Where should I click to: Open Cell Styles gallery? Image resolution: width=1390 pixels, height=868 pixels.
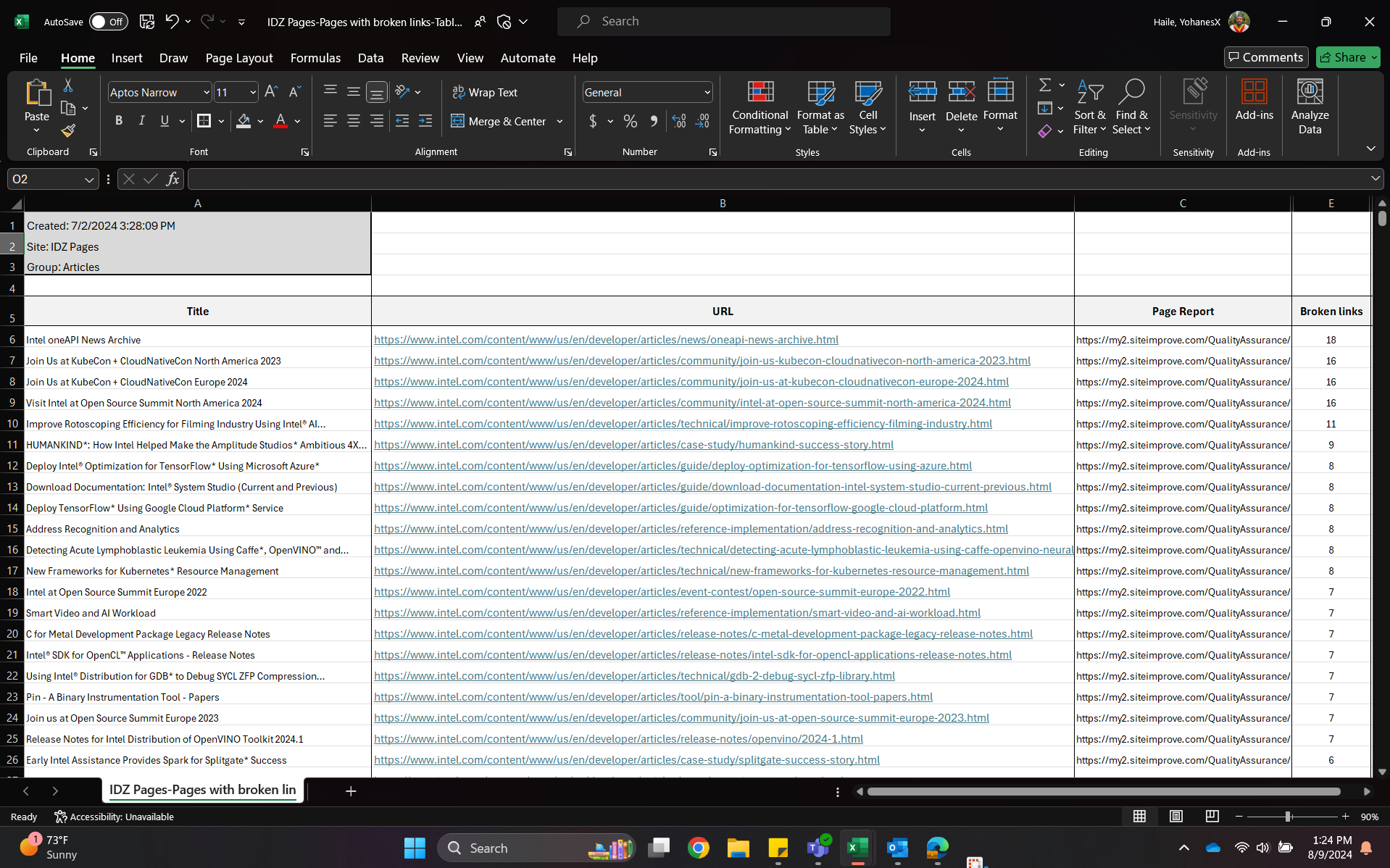[867, 107]
